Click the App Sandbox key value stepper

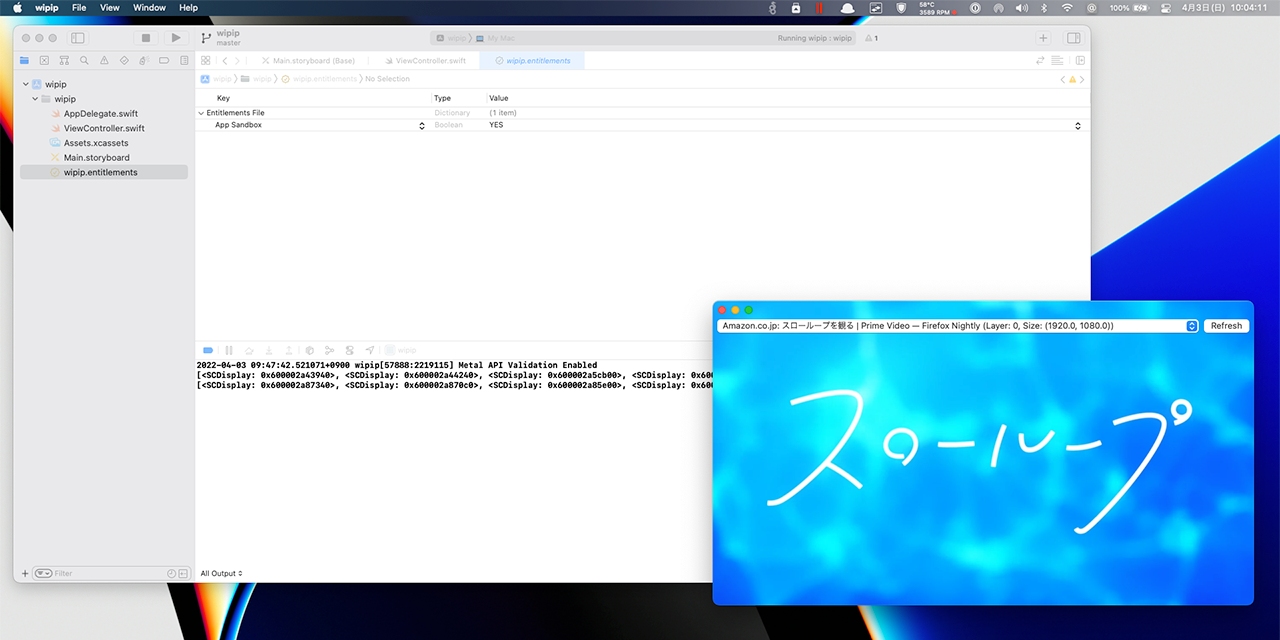click(x=421, y=125)
